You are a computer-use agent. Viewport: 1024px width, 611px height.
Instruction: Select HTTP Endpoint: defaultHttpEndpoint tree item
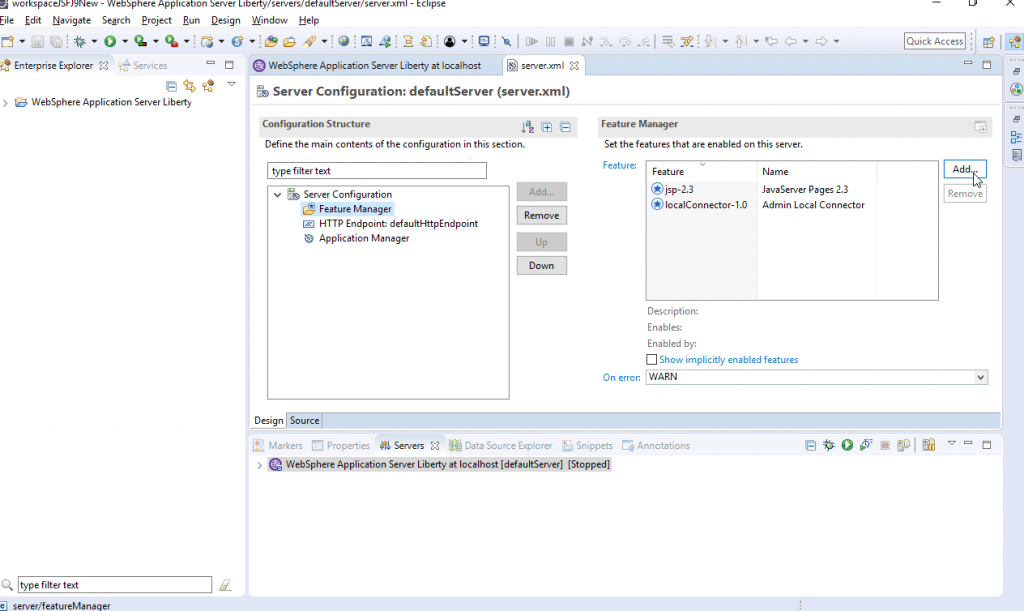pyautogui.click(x=390, y=223)
